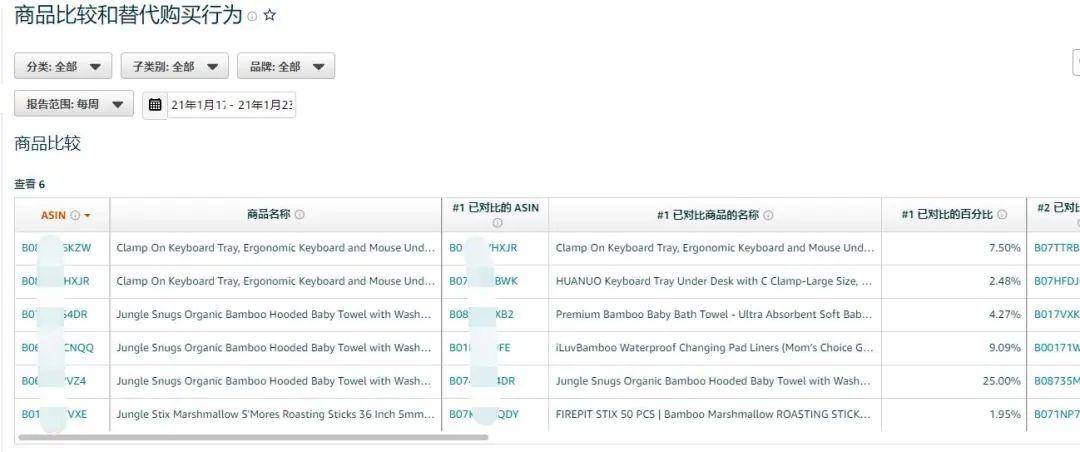This screenshot has height=452, width=1080.
Task: Sort by ASIN column header
Action: [x=53, y=215]
